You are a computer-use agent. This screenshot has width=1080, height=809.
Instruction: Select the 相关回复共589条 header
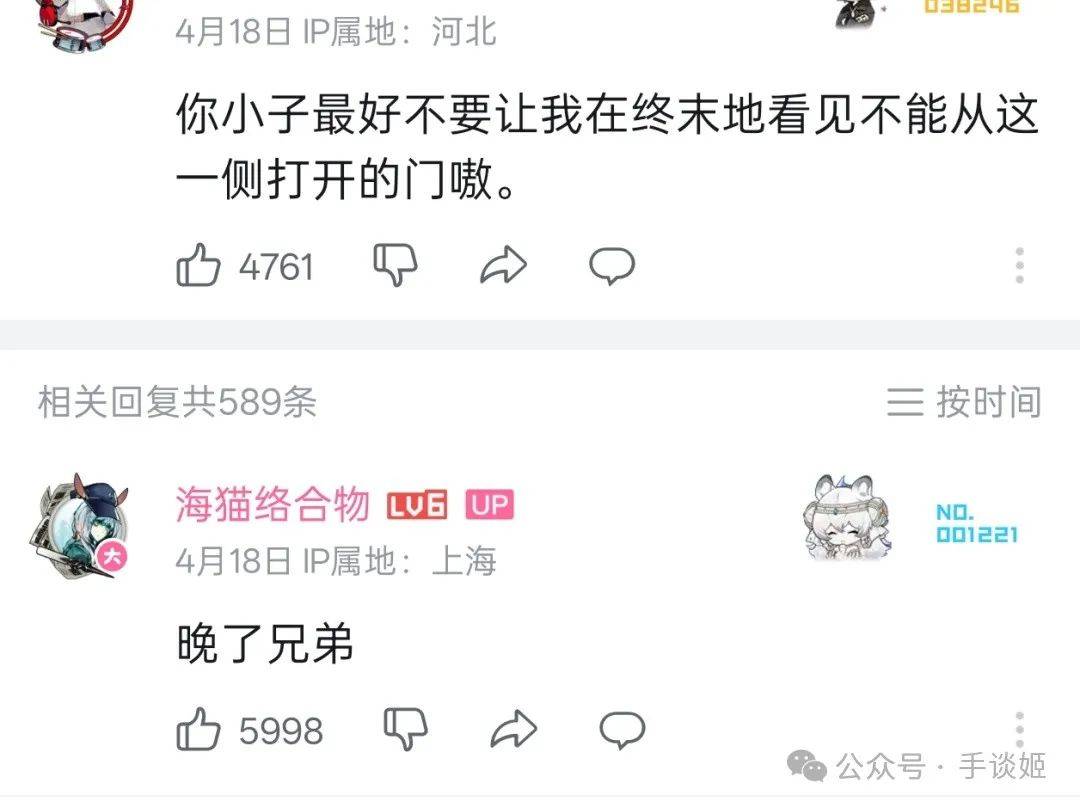(177, 402)
